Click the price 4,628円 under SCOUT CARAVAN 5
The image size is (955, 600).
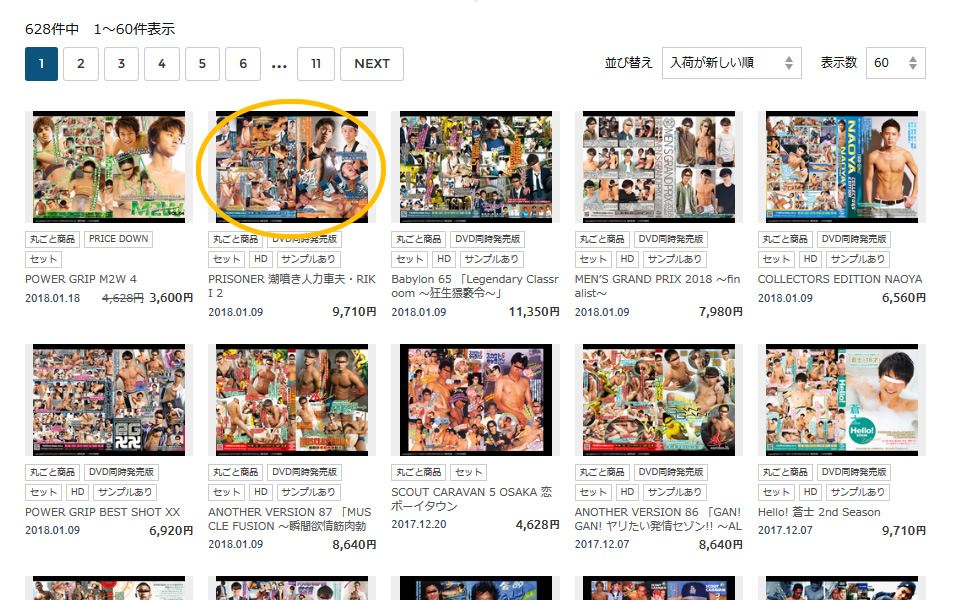[537, 524]
